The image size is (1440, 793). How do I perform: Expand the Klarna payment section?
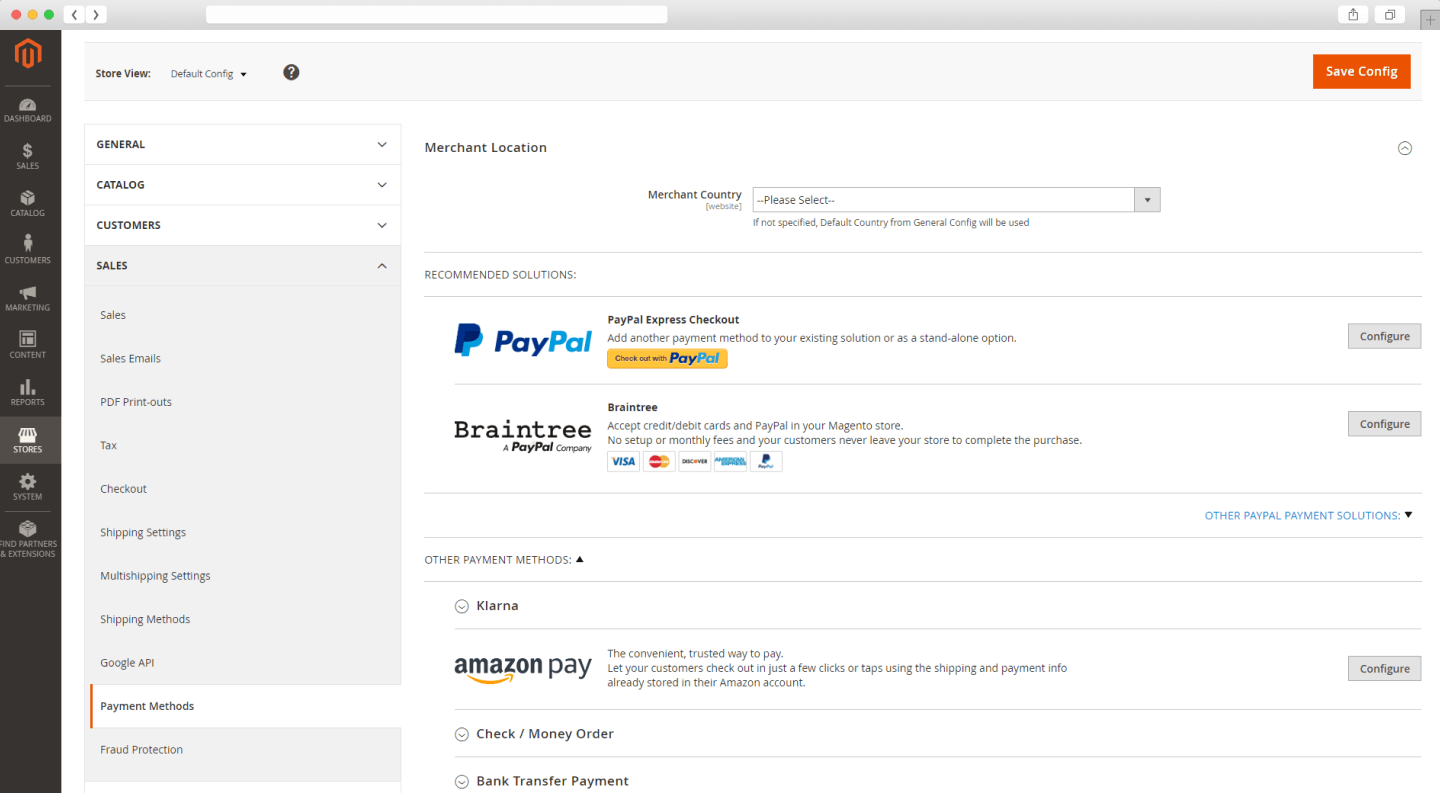click(x=487, y=606)
